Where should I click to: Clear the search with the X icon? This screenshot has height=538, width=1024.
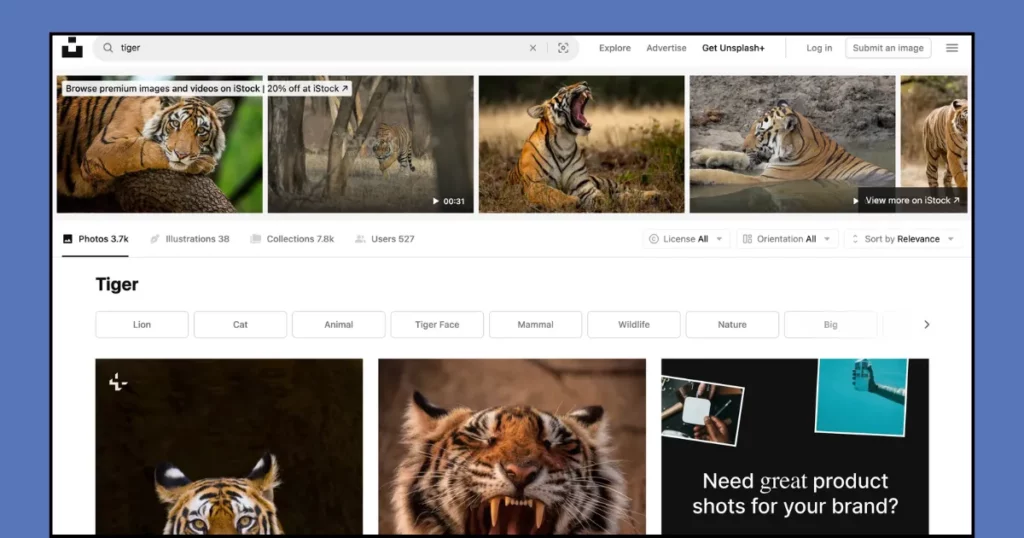[533, 48]
